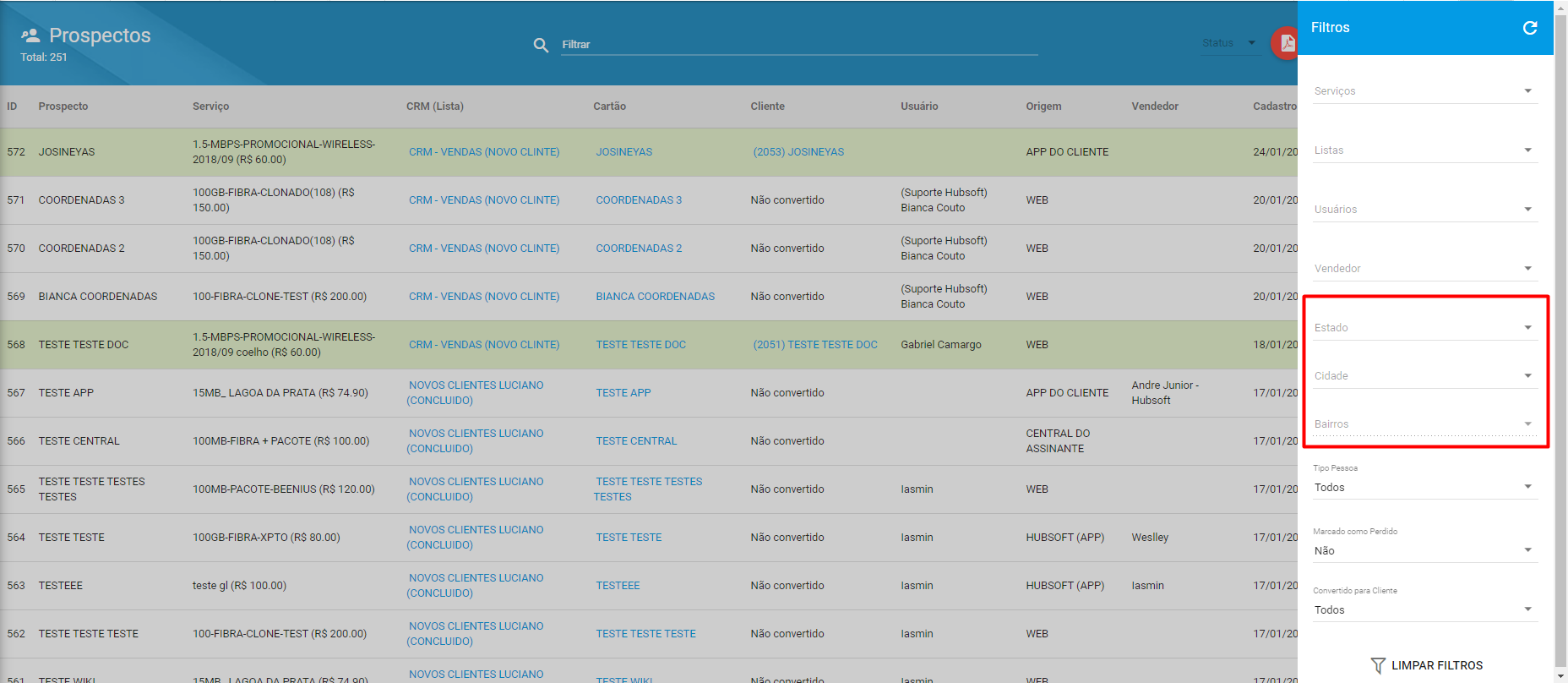Open the Vendedor filter dropdown

(1425, 268)
